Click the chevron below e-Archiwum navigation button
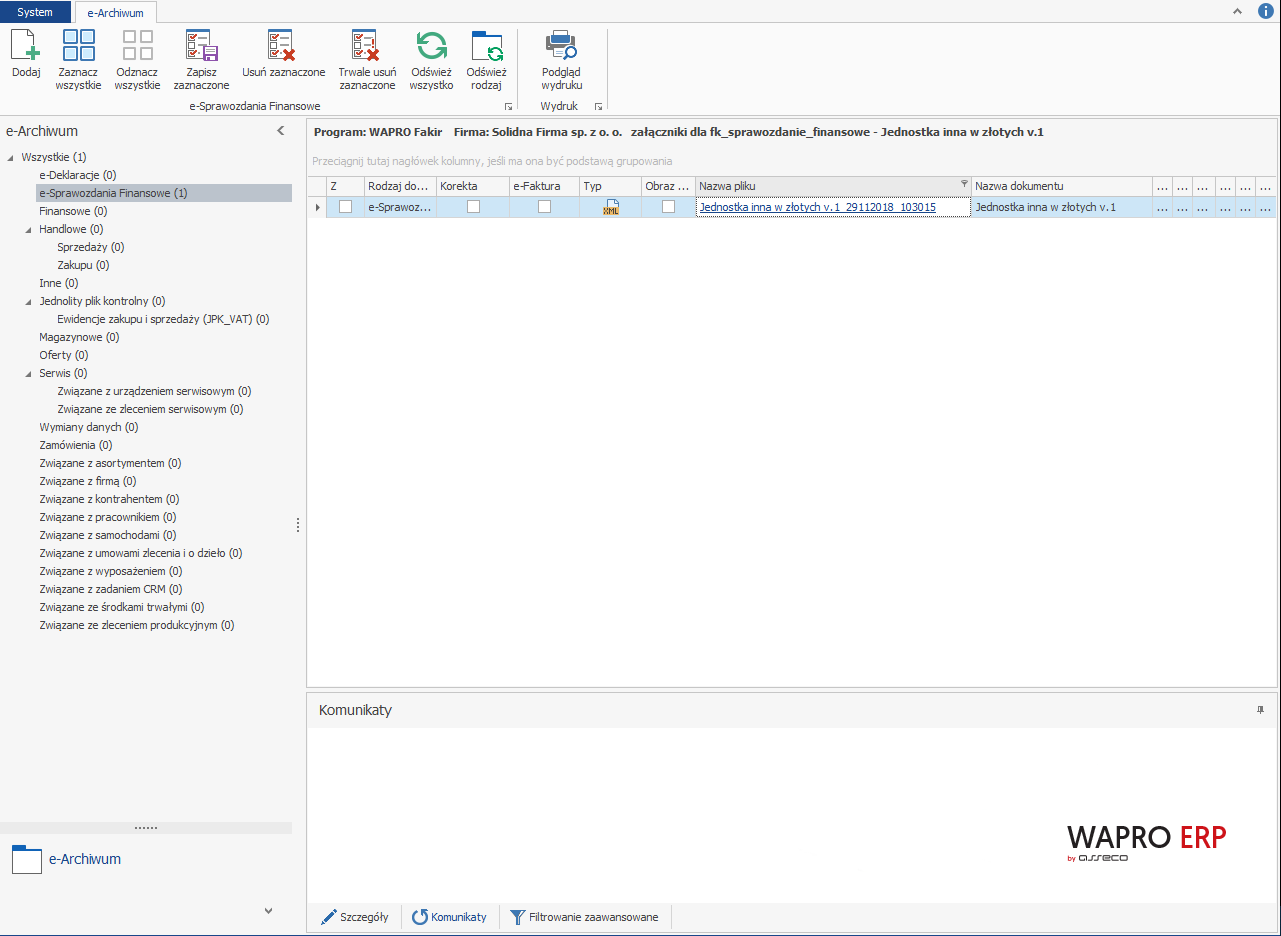The image size is (1281, 936). pyautogui.click(x=268, y=910)
